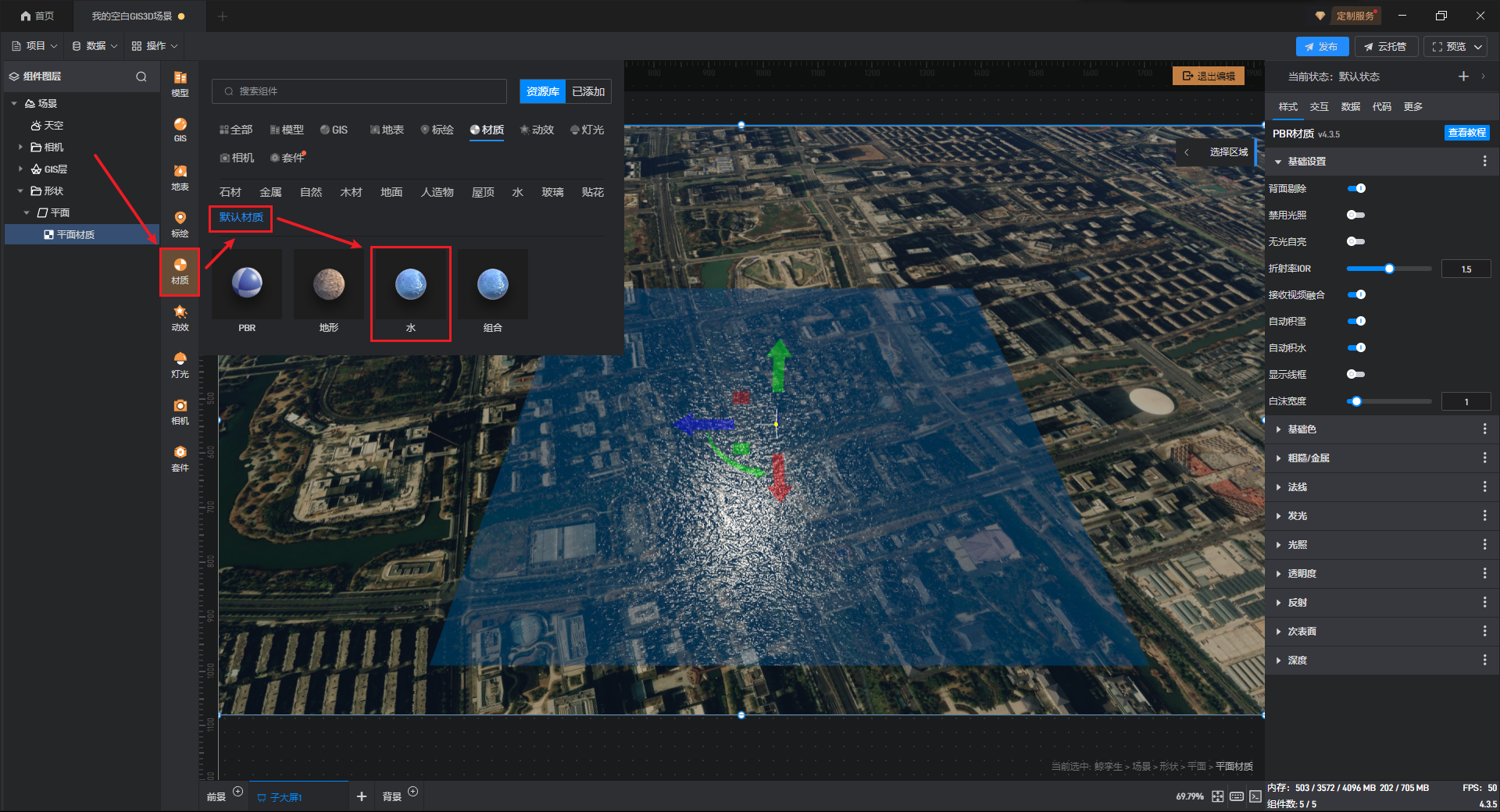This screenshot has width=1500, height=812.
Task: Turn on the 显示线框 toggle
Action: 1356,374
